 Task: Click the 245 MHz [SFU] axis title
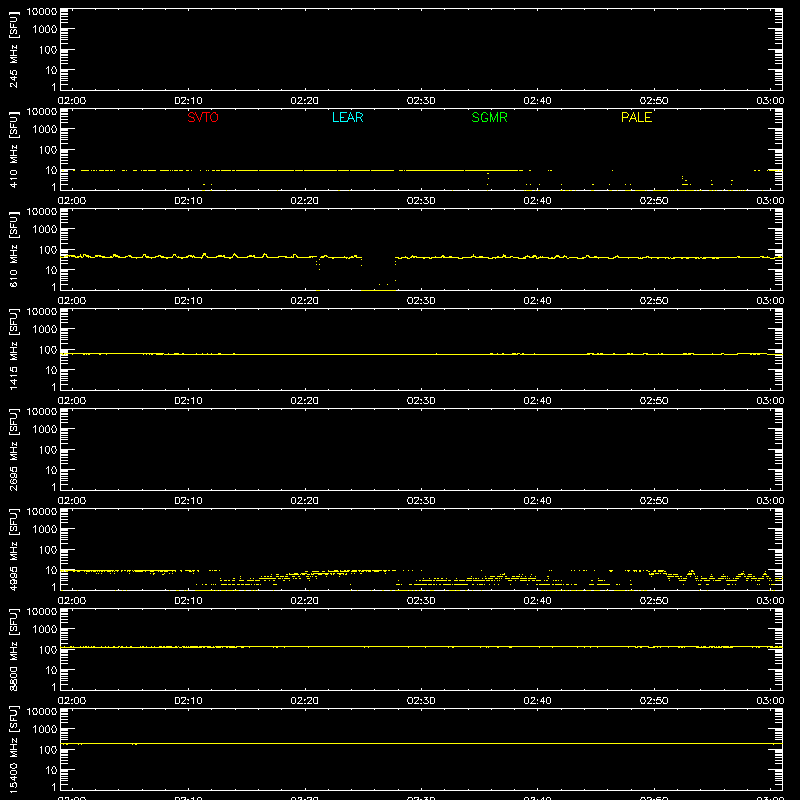click(x=13, y=50)
